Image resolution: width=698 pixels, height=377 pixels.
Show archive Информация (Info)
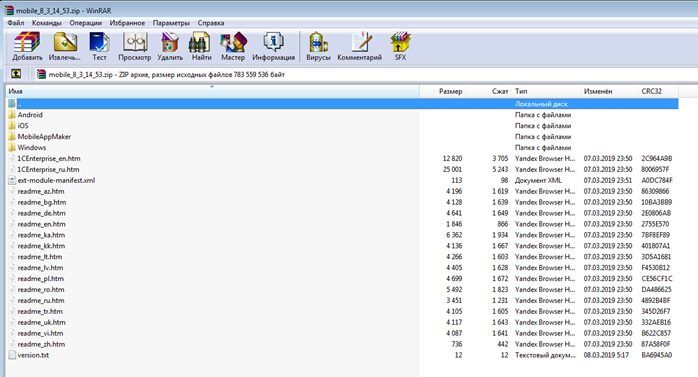point(273,43)
